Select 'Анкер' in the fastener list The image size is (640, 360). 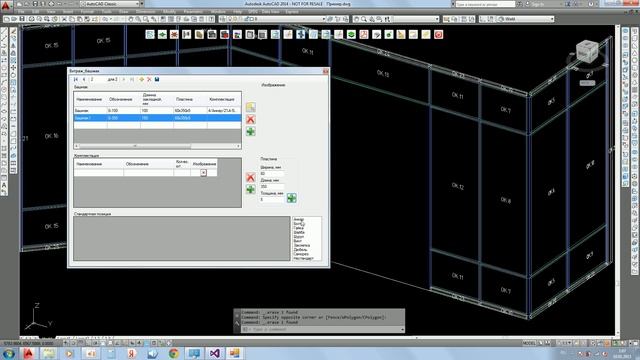tap(299, 220)
